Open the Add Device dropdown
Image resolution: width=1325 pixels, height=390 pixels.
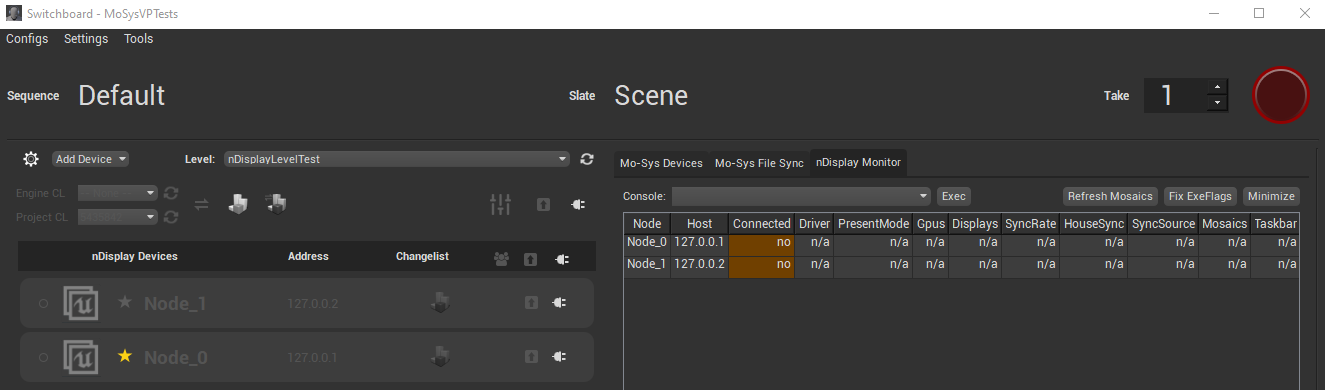click(x=91, y=159)
